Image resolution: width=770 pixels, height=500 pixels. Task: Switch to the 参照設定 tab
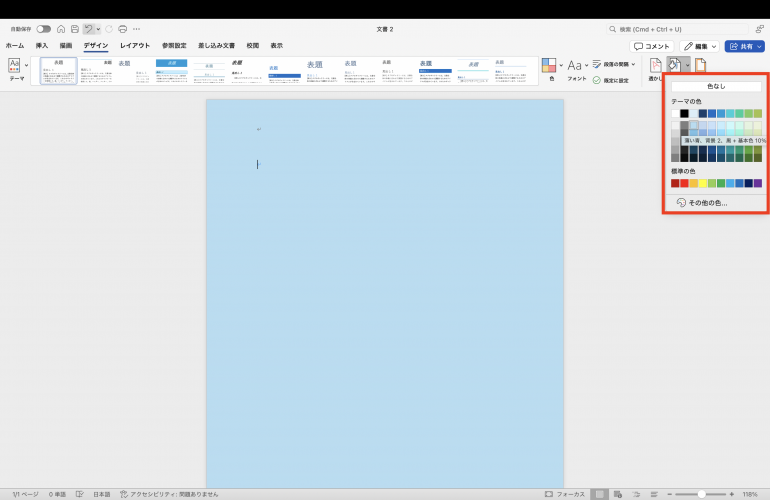coord(174,46)
